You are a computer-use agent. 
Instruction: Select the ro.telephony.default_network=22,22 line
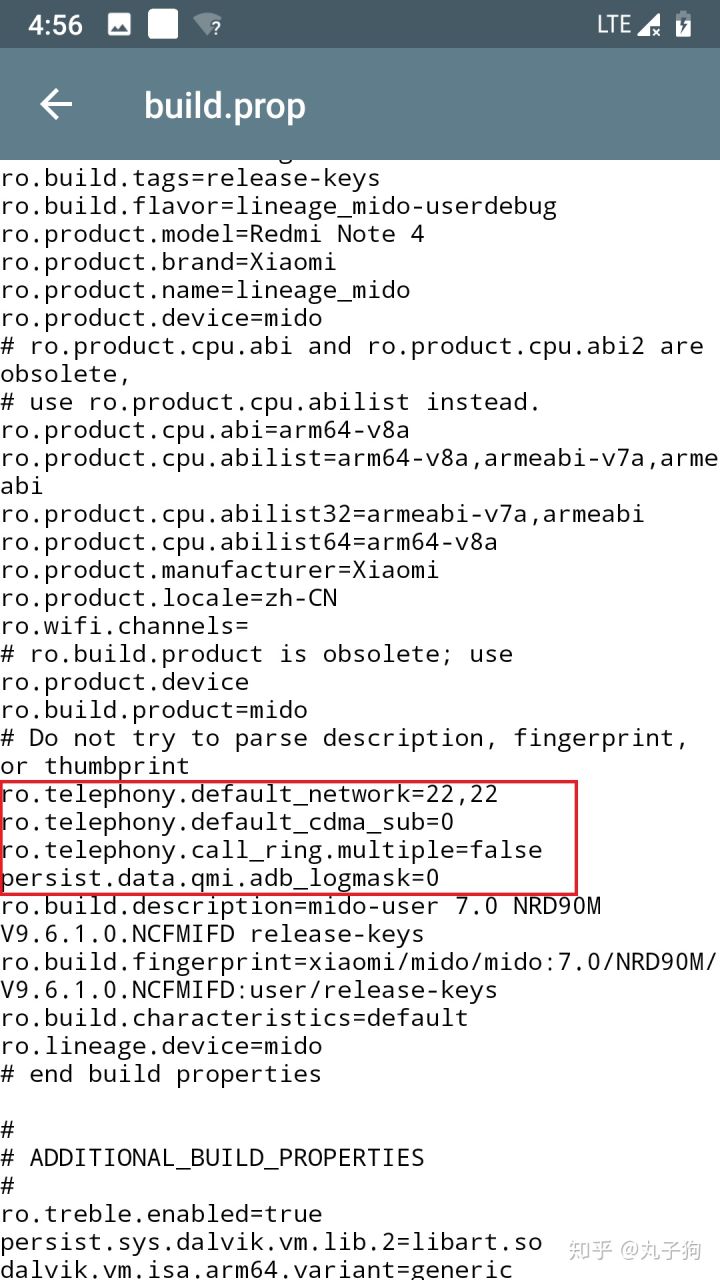coord(249,794)
